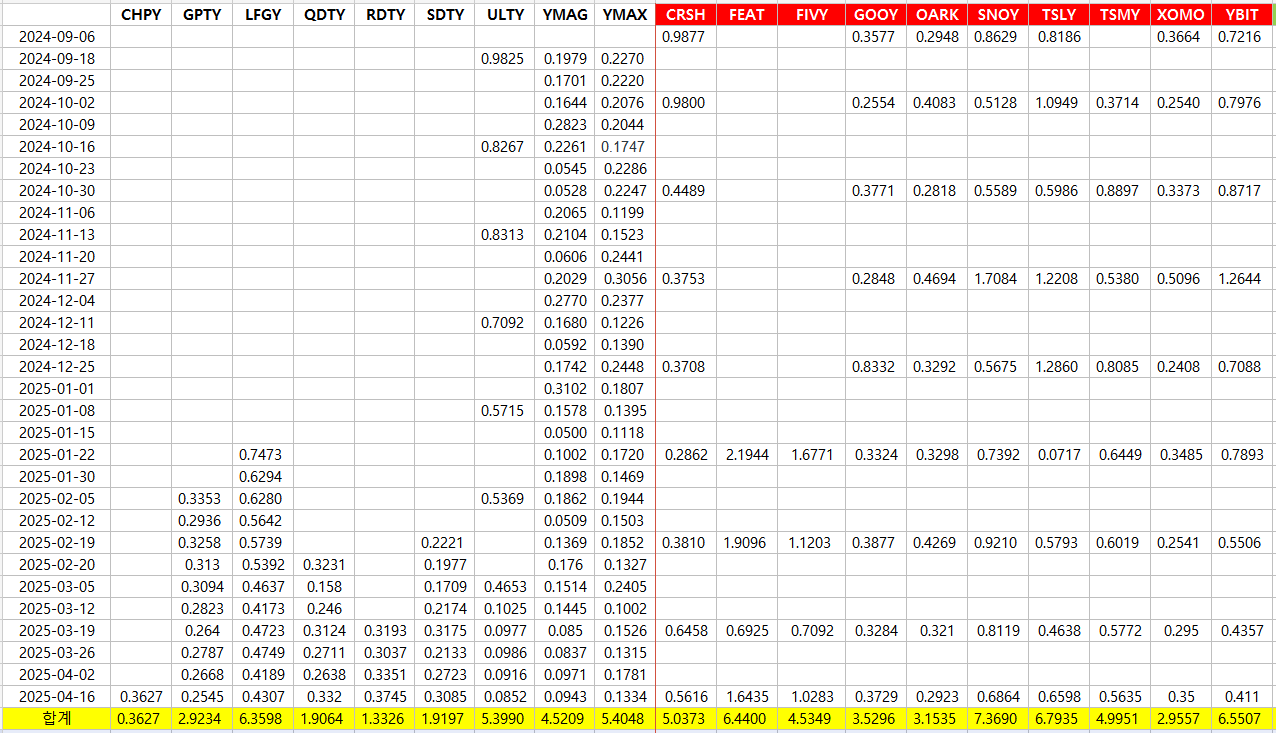
Task: Click the date cell 2025-03-19
Action: coord(57,630)
